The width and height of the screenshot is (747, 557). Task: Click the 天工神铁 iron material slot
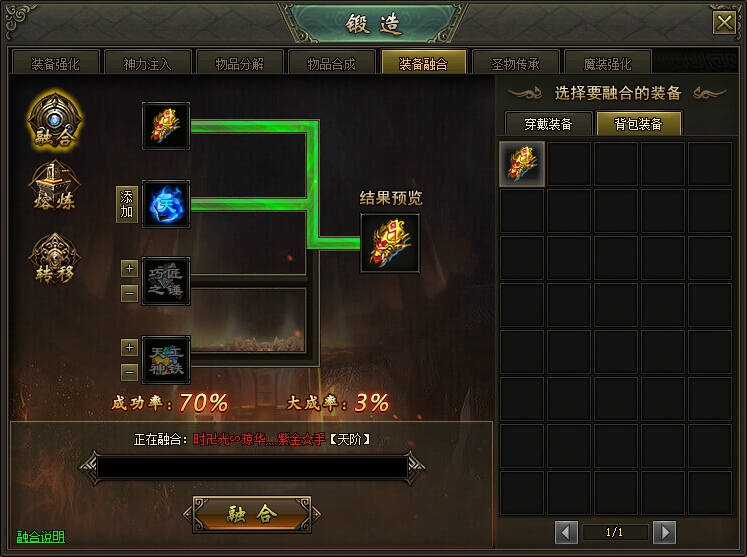(166, 360)
